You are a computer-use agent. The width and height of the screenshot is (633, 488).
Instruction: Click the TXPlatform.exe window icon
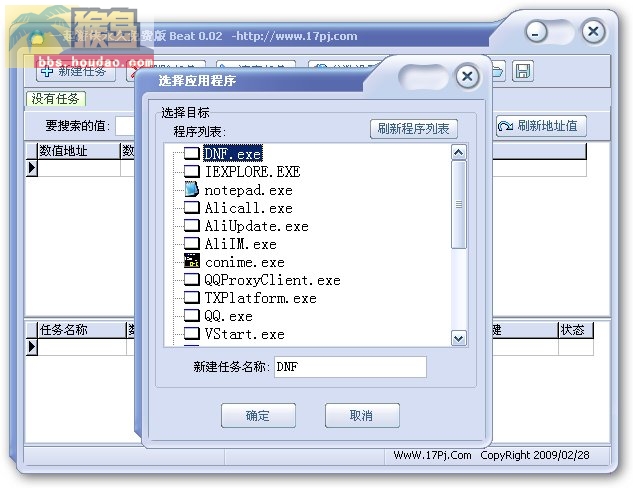pyautogui.click(x=192, y=297)
